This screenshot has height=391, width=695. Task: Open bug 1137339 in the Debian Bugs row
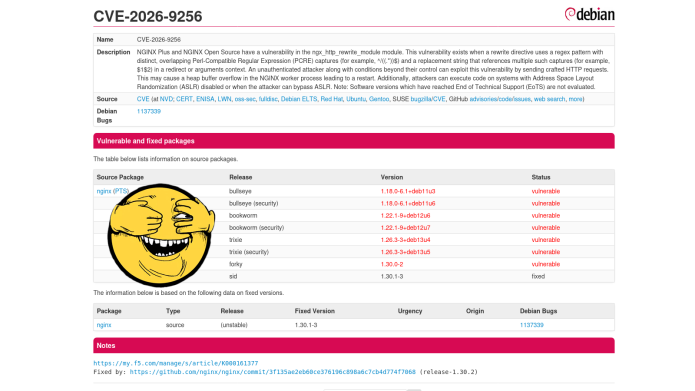(148, 111)
